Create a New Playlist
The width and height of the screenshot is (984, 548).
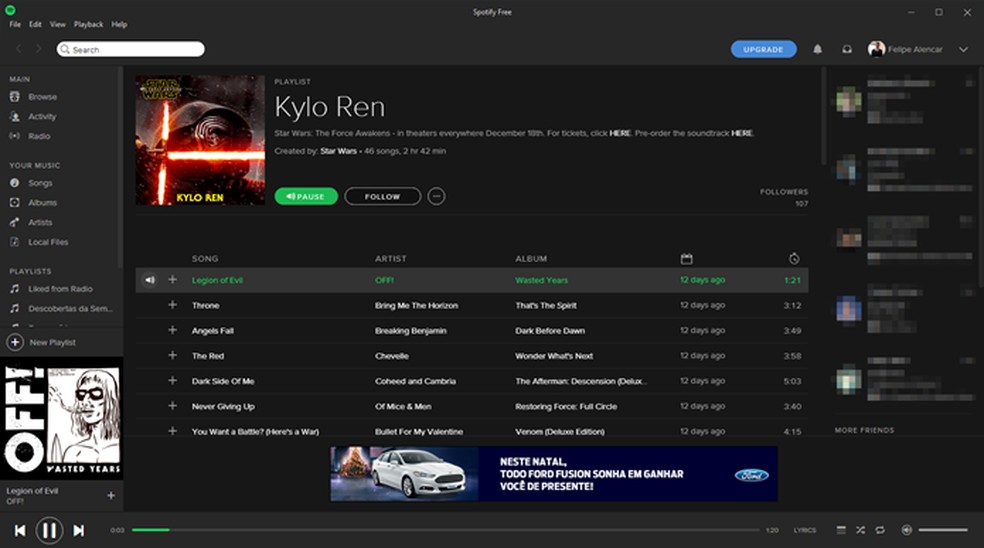tap(41, 342)
